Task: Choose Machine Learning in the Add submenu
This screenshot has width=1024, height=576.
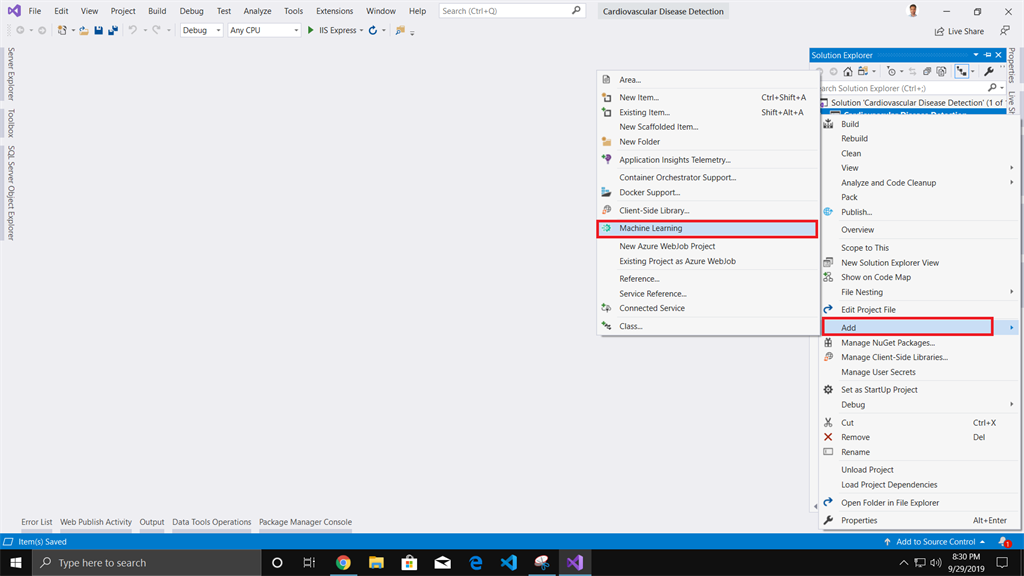Action: (x=707, y=229)
